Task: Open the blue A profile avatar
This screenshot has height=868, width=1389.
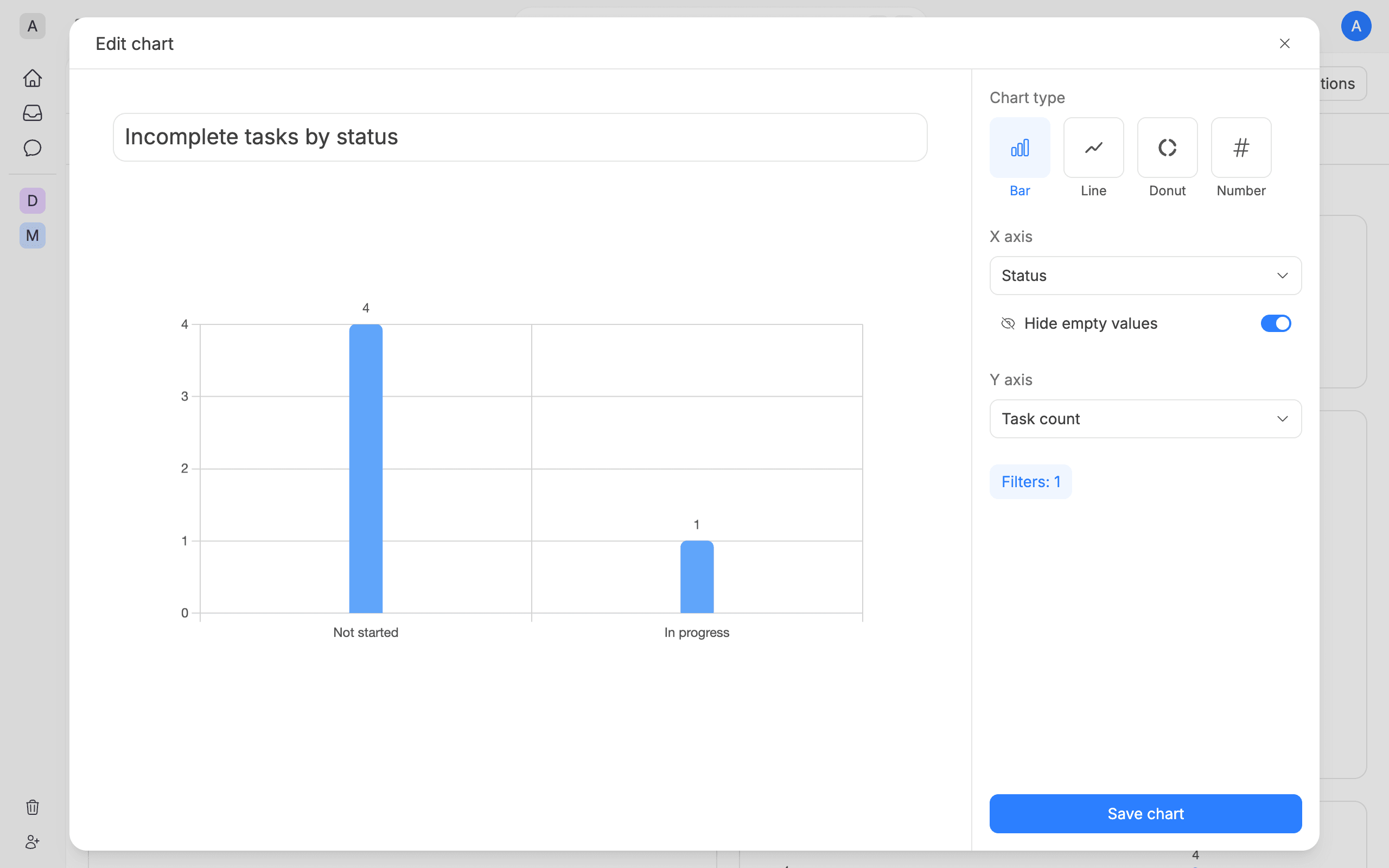Action: [1356, 26]
